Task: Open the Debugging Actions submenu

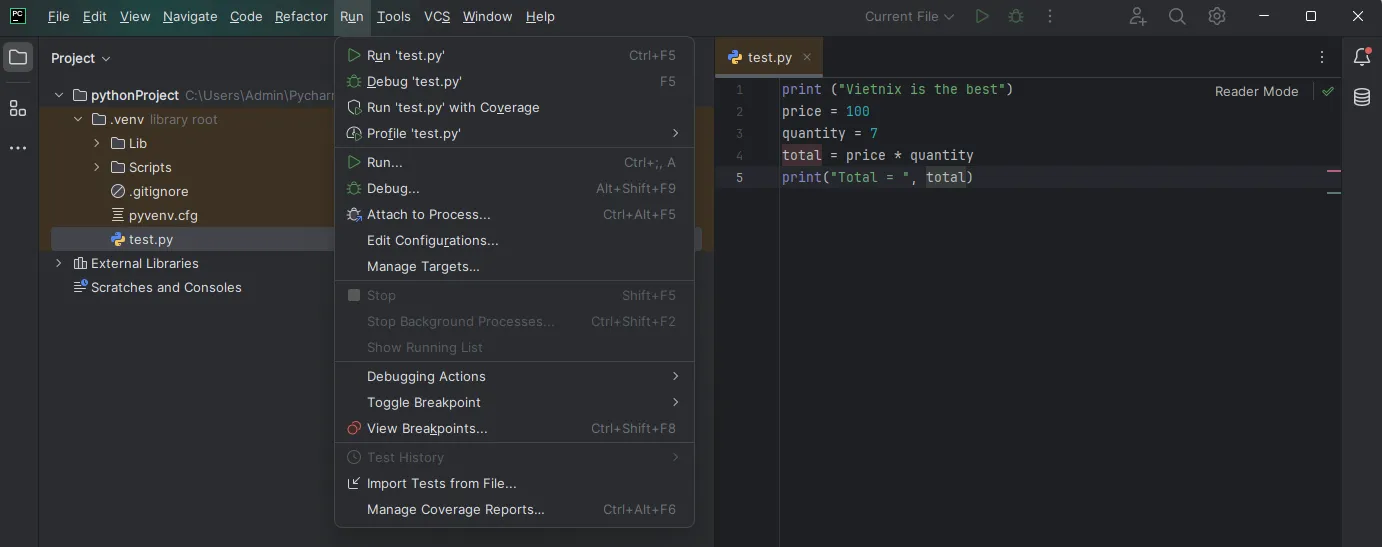Action: [426, 376]
